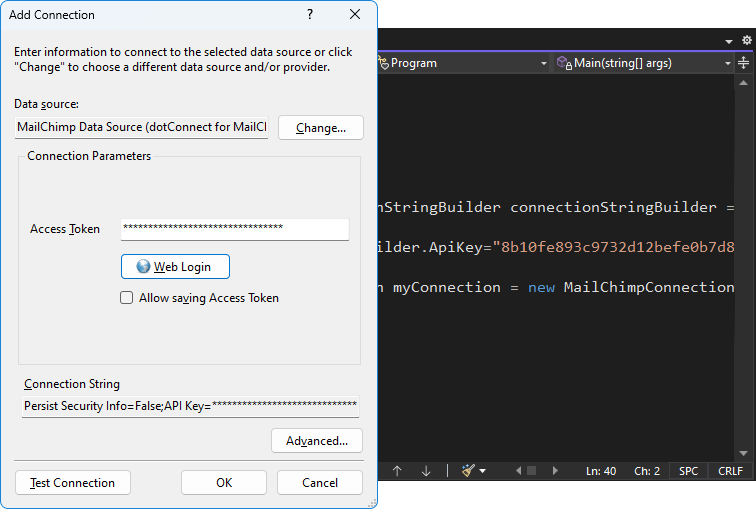Image resolution: width=756 pixels, height=509 pixels.
Task: Open the editor tab overflow dropdown arrow
Action: pyautogui.click(x=729, y=42)
